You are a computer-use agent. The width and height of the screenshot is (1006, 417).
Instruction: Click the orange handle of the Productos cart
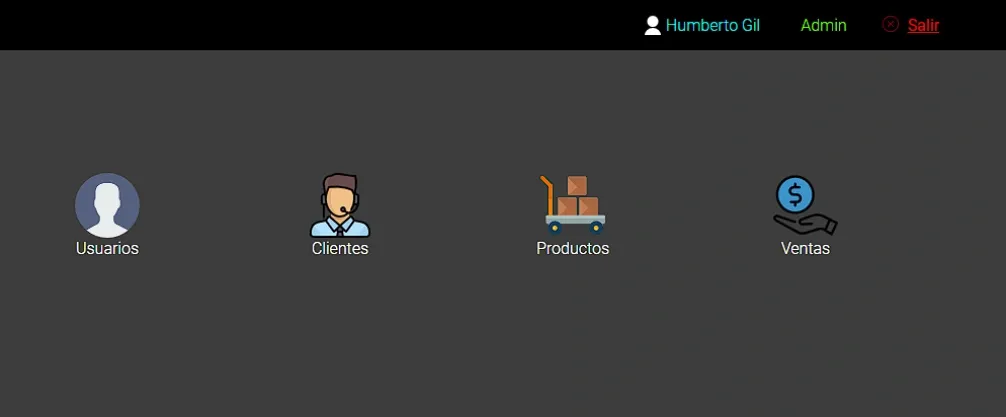coord(547,188)
